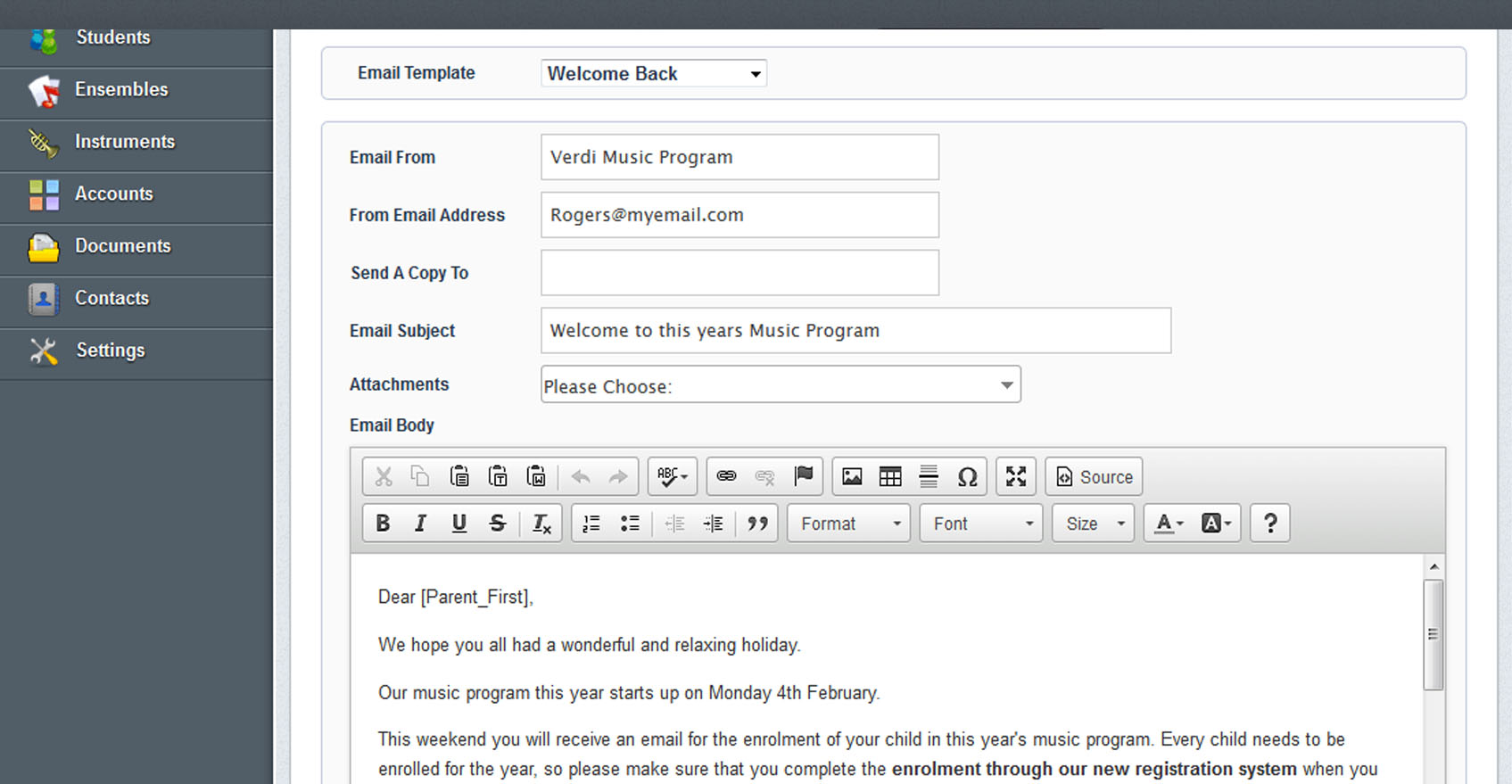This screenshot has width=1512, height=784.
Task: Expand the Attachments Please Choose dropdown
Action: click(x=780, y=385)
